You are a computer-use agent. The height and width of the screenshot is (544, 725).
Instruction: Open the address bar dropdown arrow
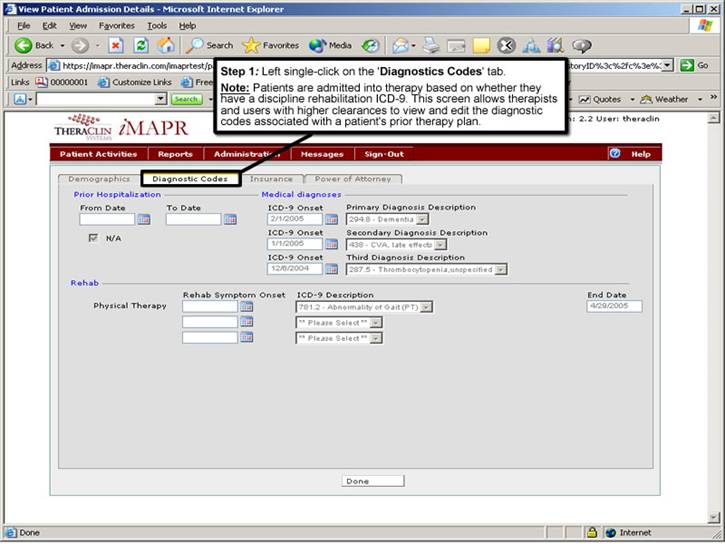click(x=667, y=66)
